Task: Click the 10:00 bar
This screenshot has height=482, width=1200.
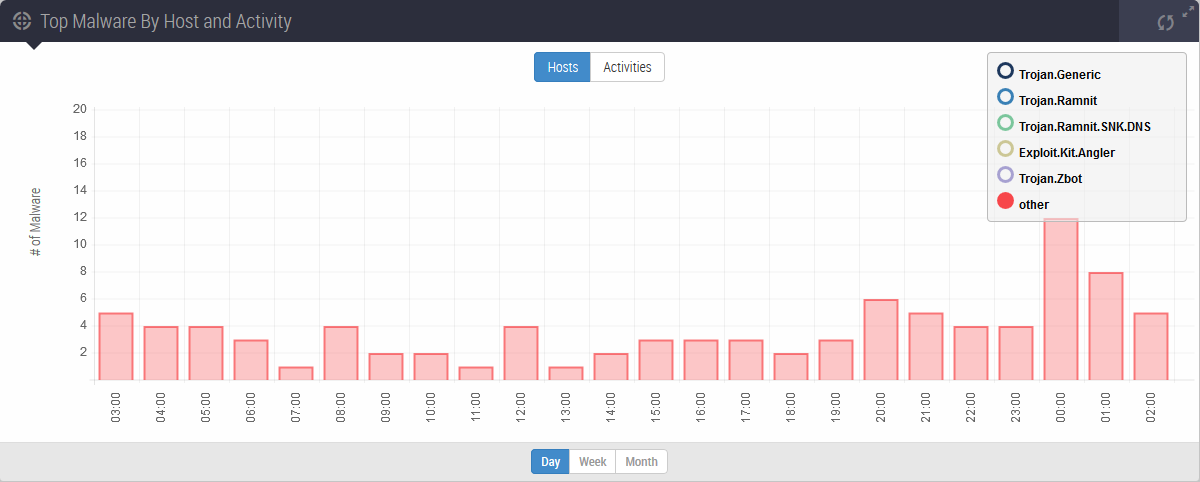Action: point(431,367)
